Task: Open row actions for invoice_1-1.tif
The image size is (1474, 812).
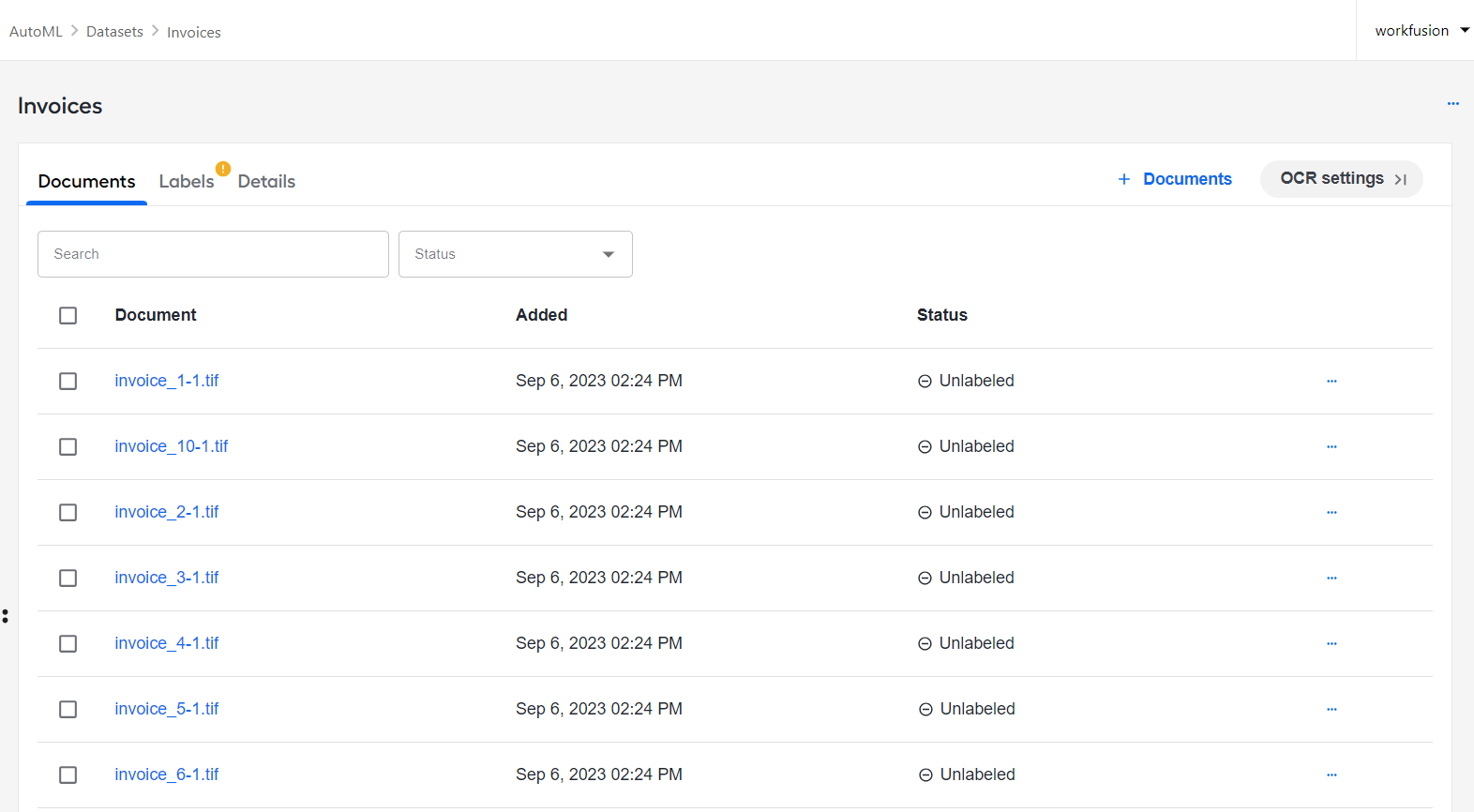Action: (x=1331, y=381)
